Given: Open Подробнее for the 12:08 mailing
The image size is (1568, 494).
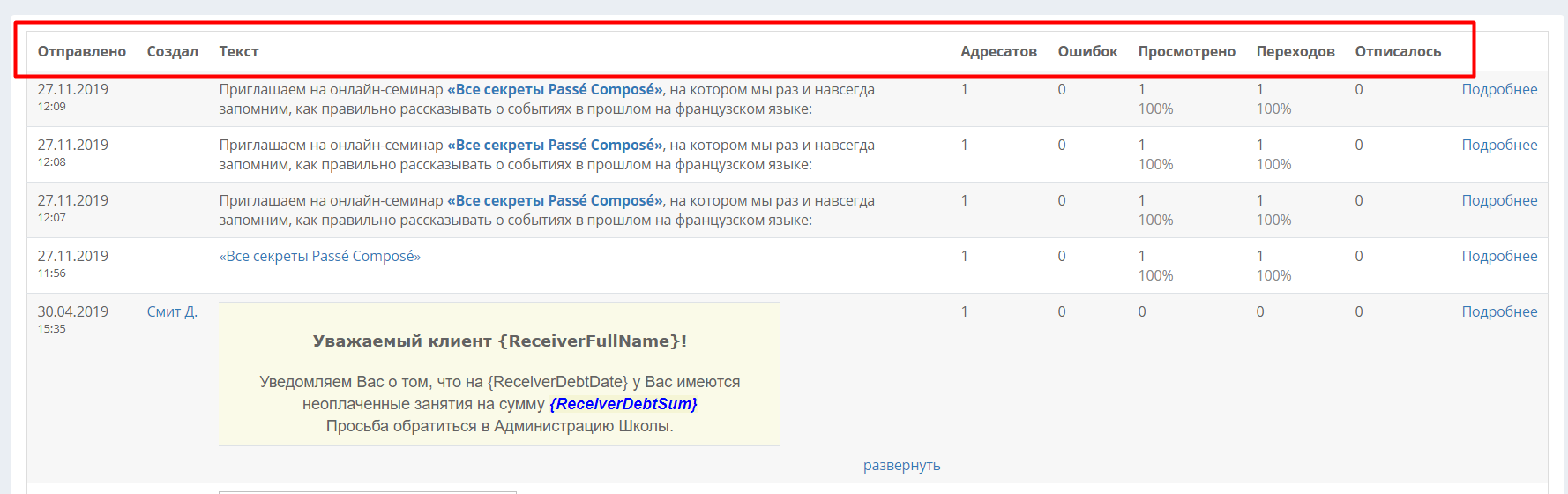Looking at the screenshot, I should [1499, 145].
